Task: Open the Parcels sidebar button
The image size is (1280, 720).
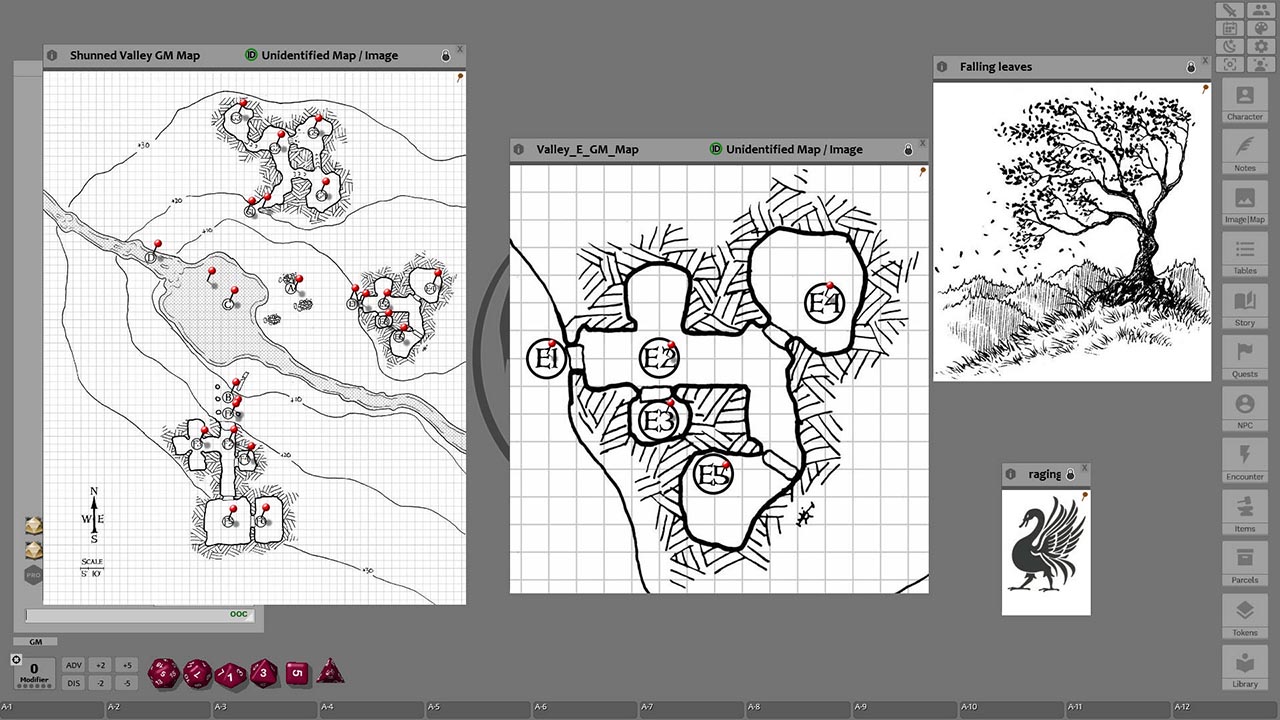Action: pyautogui.click(x=1245, y=563)
